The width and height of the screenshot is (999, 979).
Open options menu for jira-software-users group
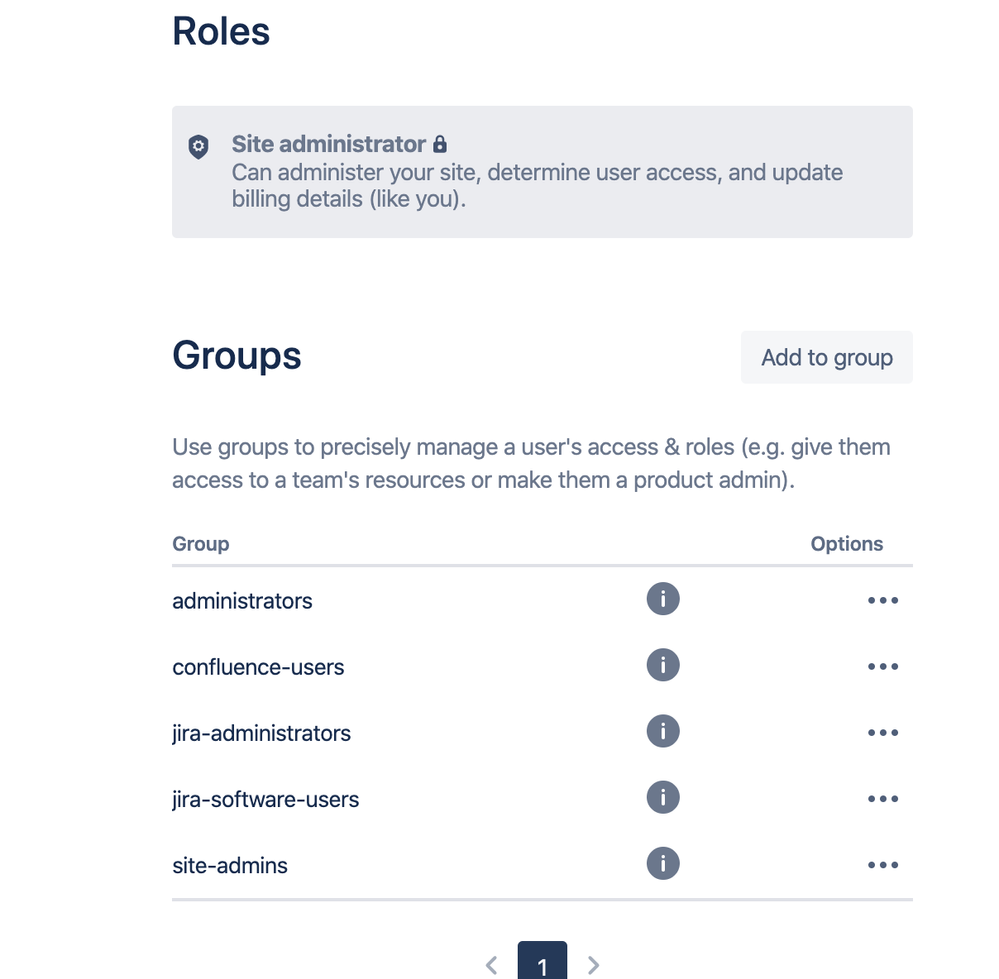coord(883,799)
